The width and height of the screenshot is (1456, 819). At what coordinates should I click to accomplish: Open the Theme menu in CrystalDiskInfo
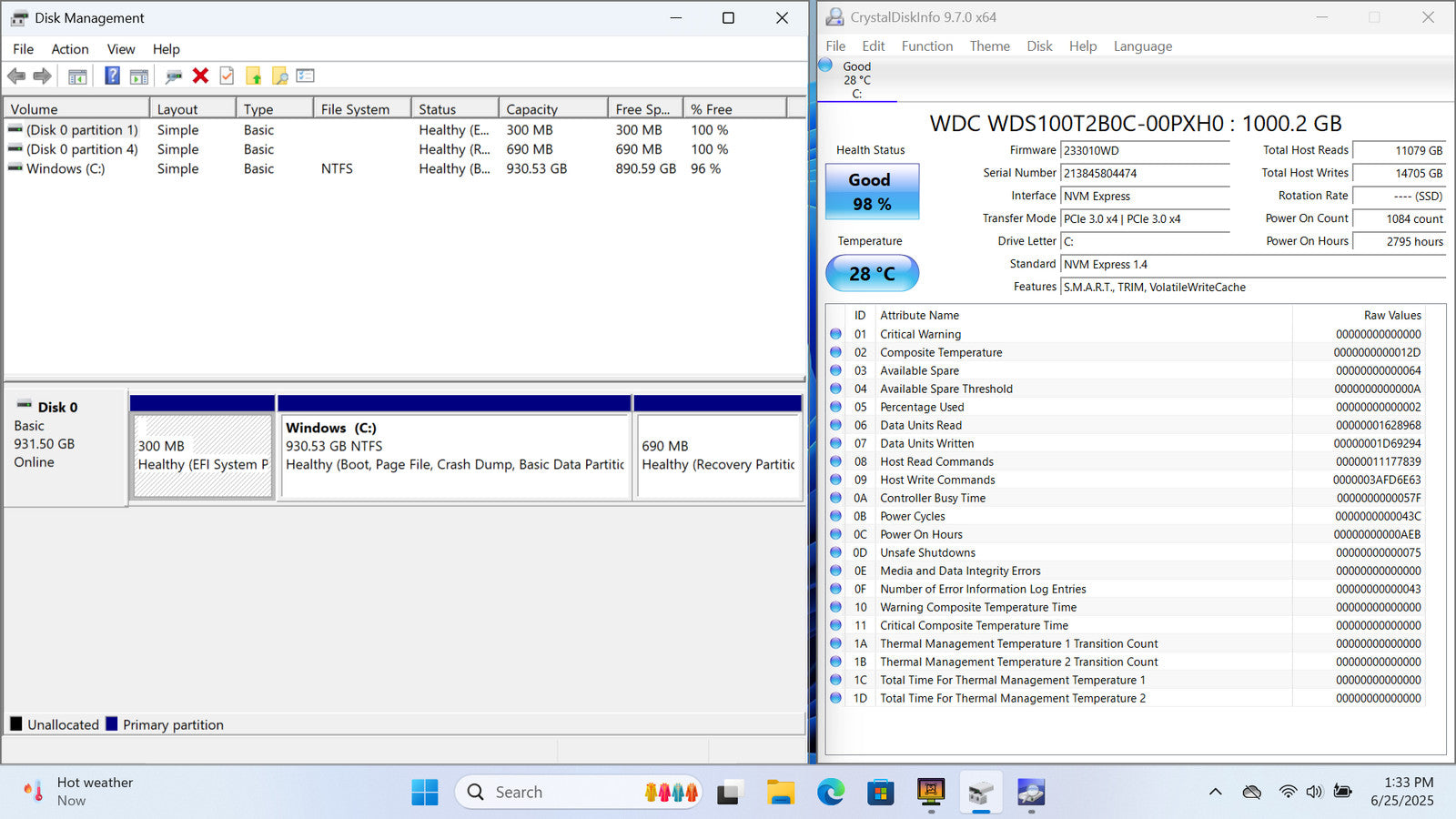pos(989,46)
